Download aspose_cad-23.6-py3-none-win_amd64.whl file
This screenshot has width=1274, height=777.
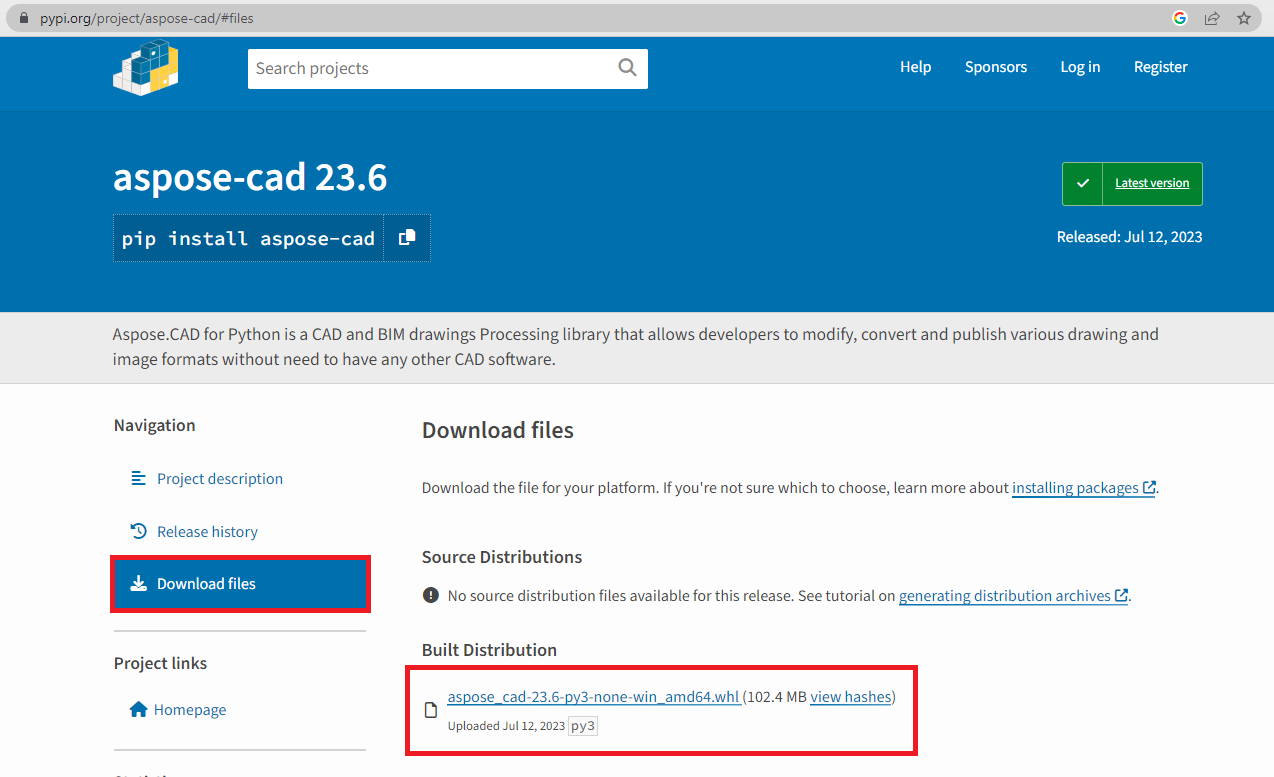594,697
